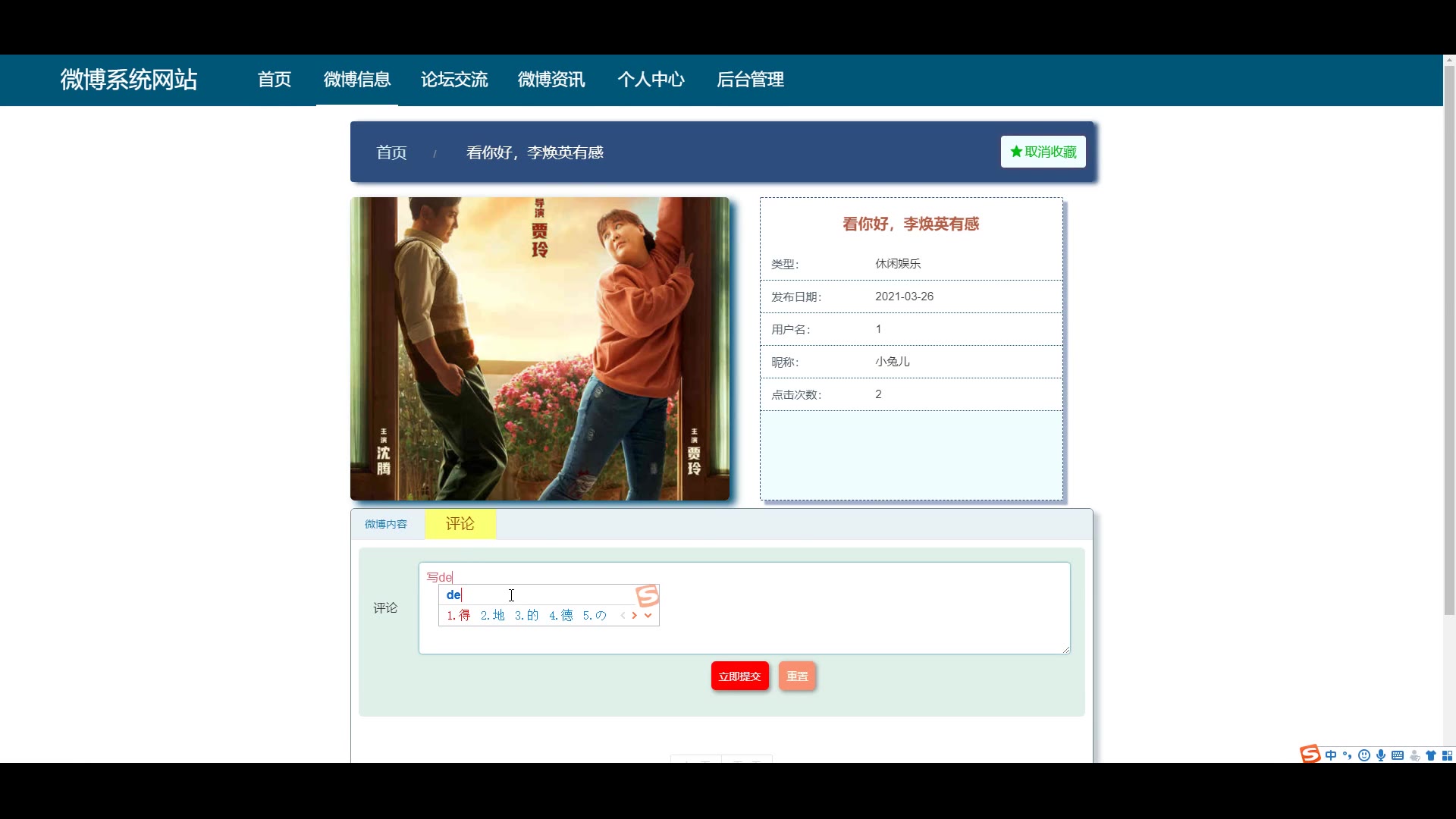Open the IME emoji smiley panel
The height and width of the screenshot is (819, 1456).
click(x=1364, y=755)
